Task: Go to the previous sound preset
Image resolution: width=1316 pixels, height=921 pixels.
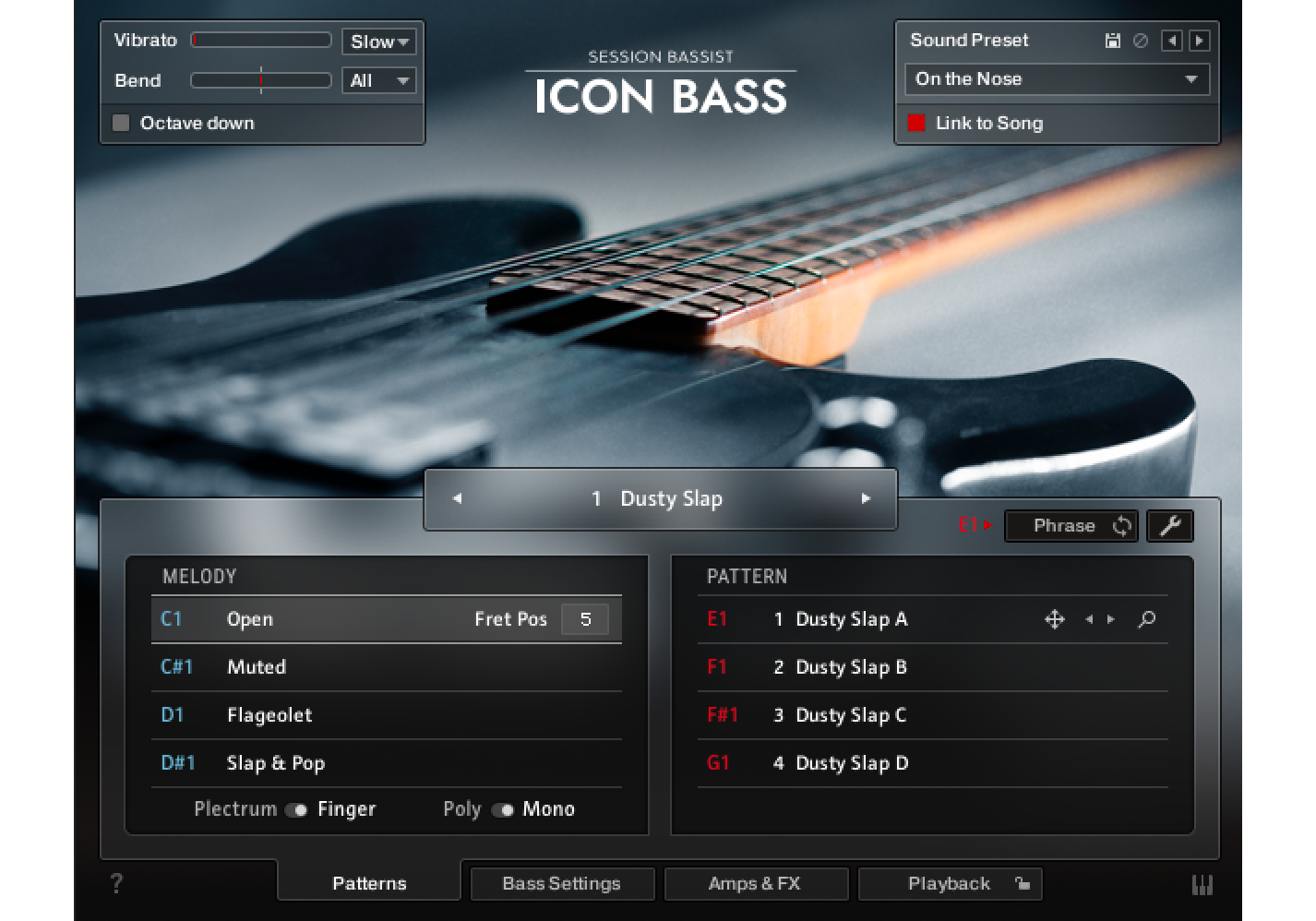Action: pos(1171,41)
